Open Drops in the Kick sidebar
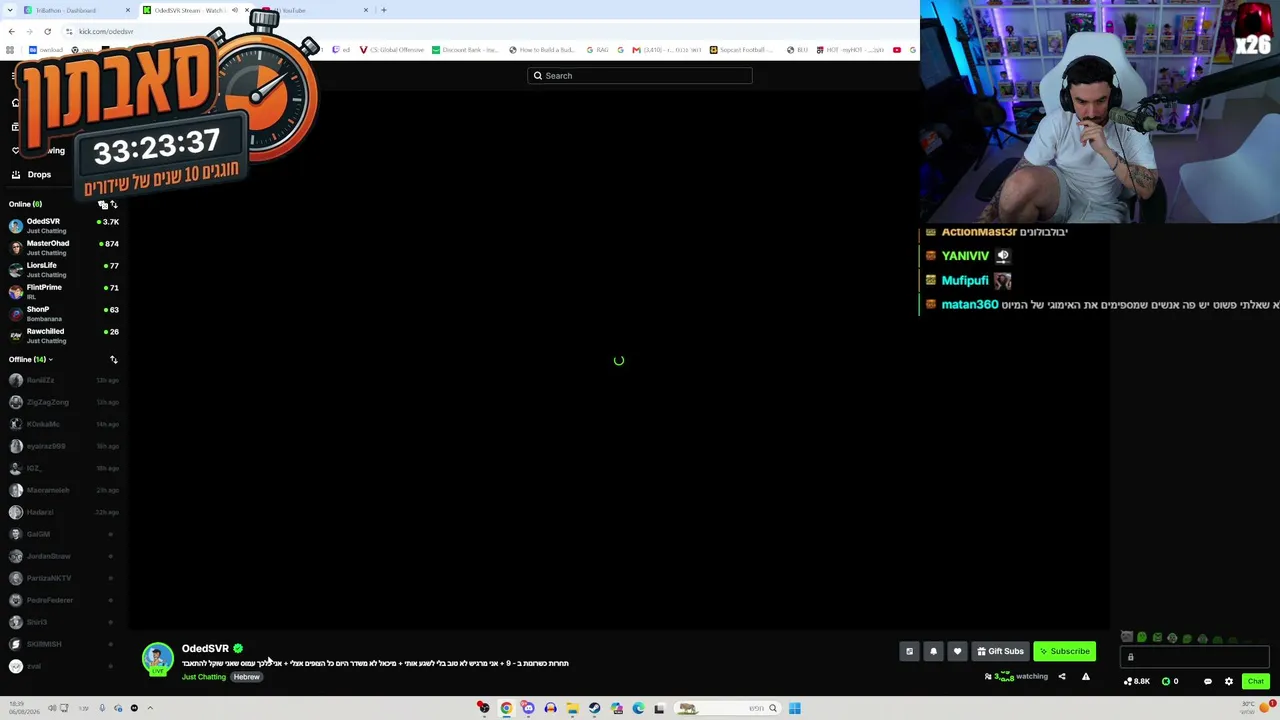The width and height of the screenshot is (1280, 720). 31,175
